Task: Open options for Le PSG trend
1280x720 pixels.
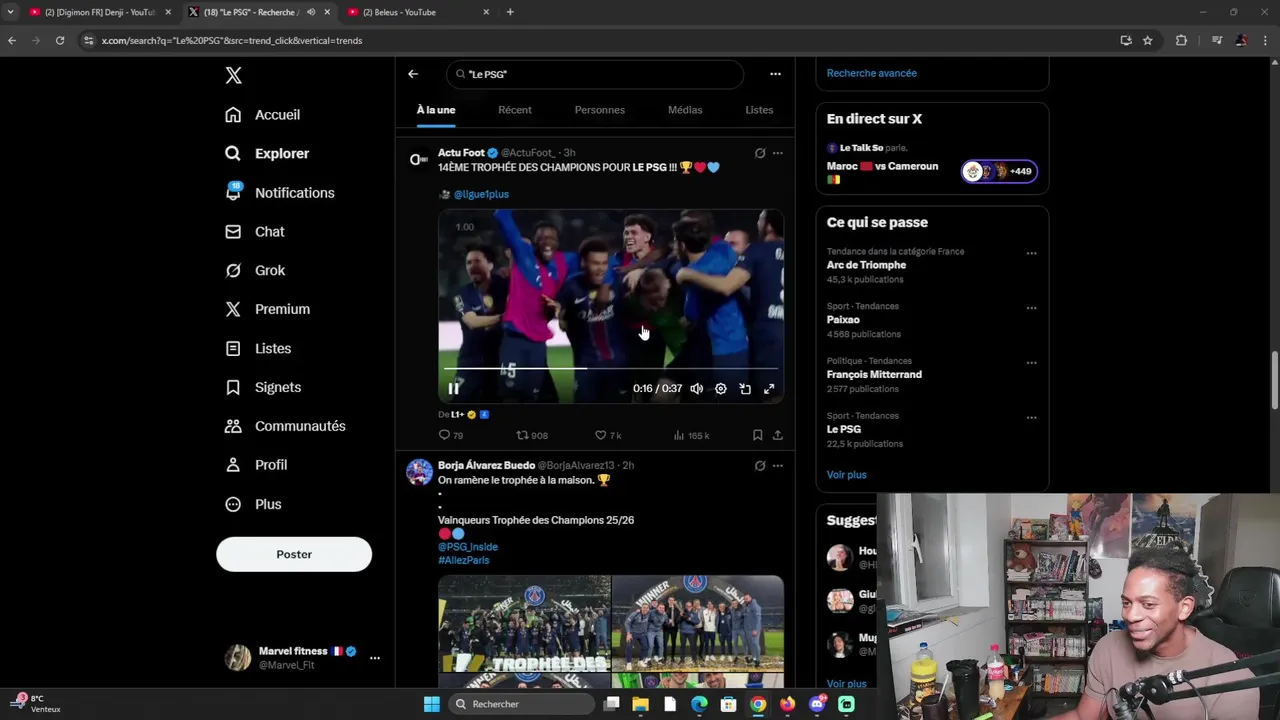Action: tap(1031, 418)
